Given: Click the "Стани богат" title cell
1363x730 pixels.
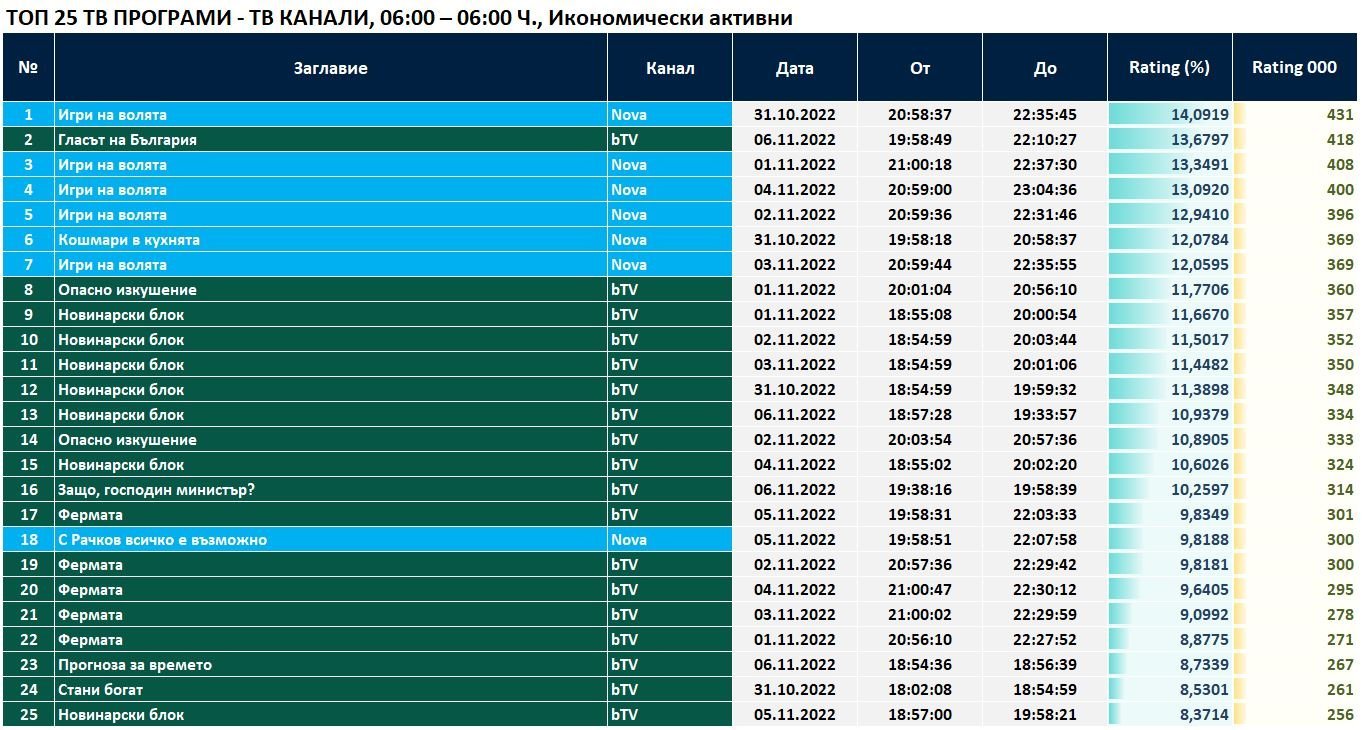Looking at the screenshot, I should 100,690.
